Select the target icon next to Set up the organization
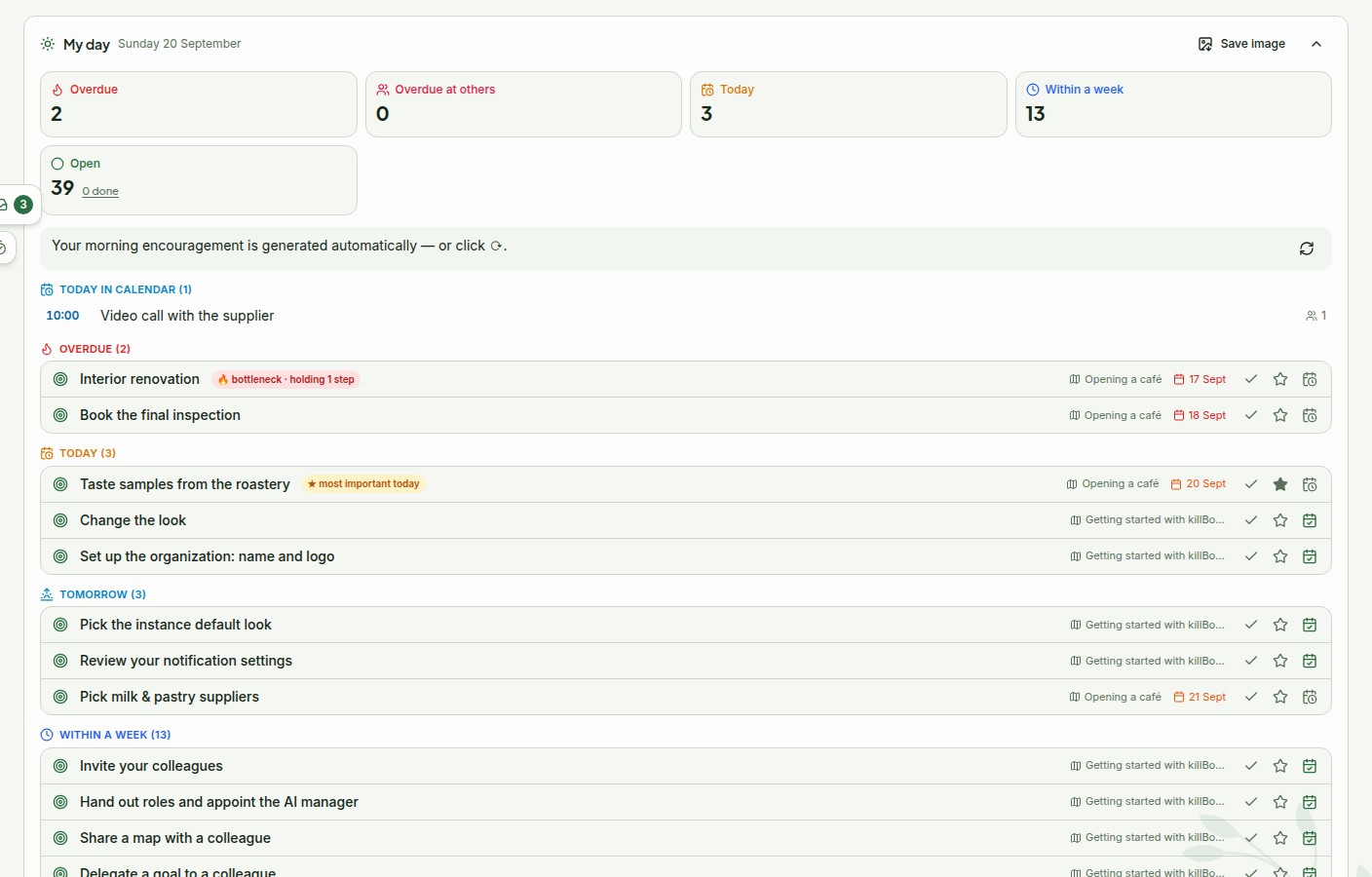 pos(60,556)
